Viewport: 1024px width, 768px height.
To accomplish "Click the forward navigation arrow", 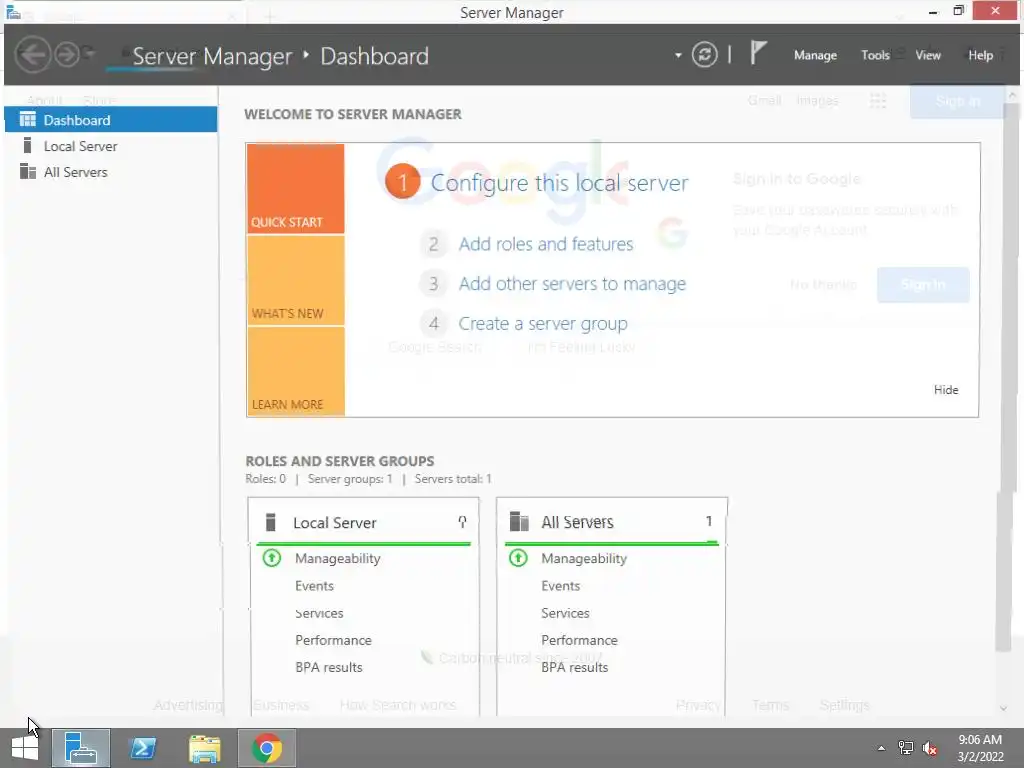I will pyautogui.click(x=67, y=55).
